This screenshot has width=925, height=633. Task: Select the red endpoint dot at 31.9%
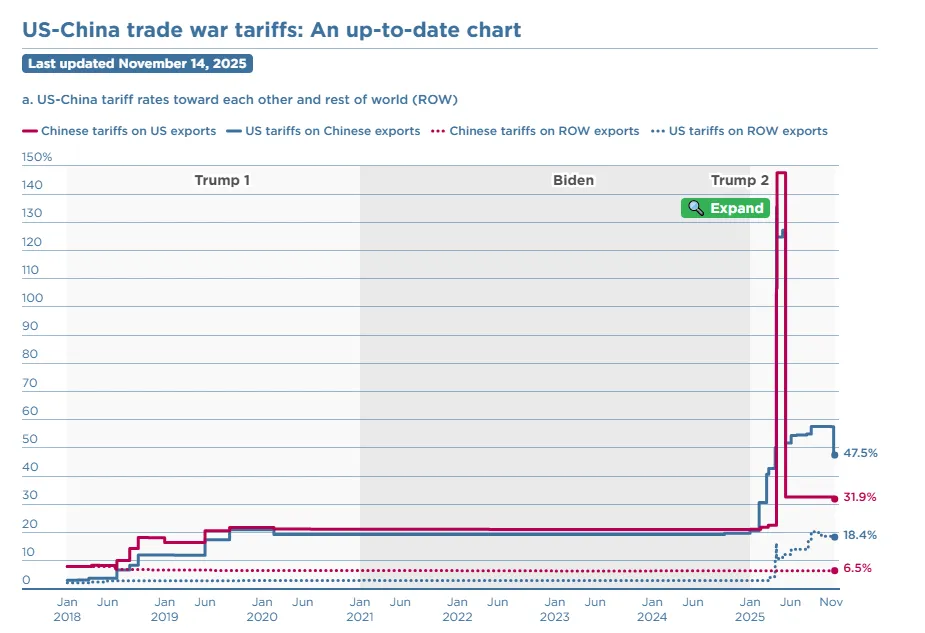point(835,498)
